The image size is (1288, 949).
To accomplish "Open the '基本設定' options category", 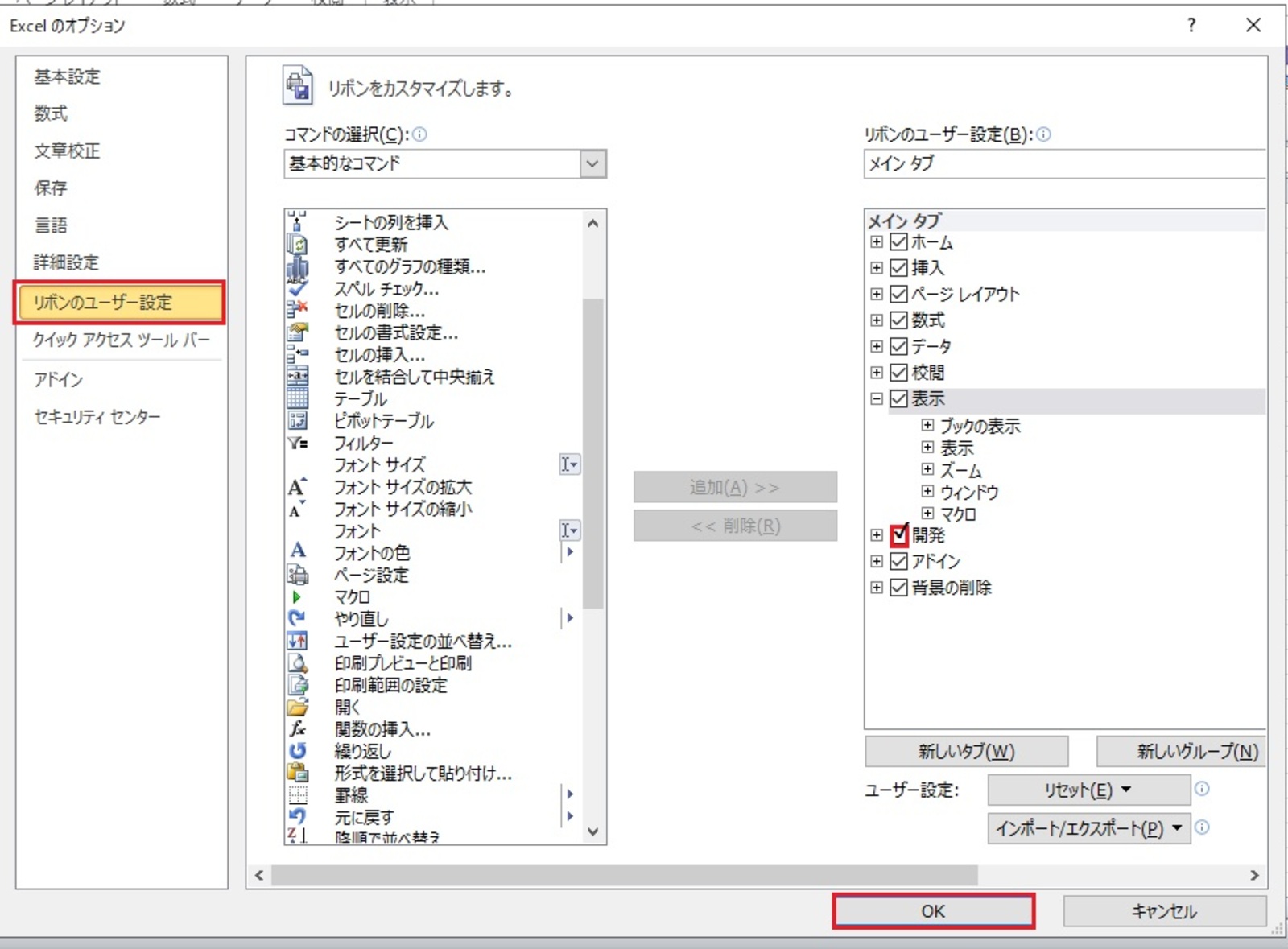I will click(68, 76).
